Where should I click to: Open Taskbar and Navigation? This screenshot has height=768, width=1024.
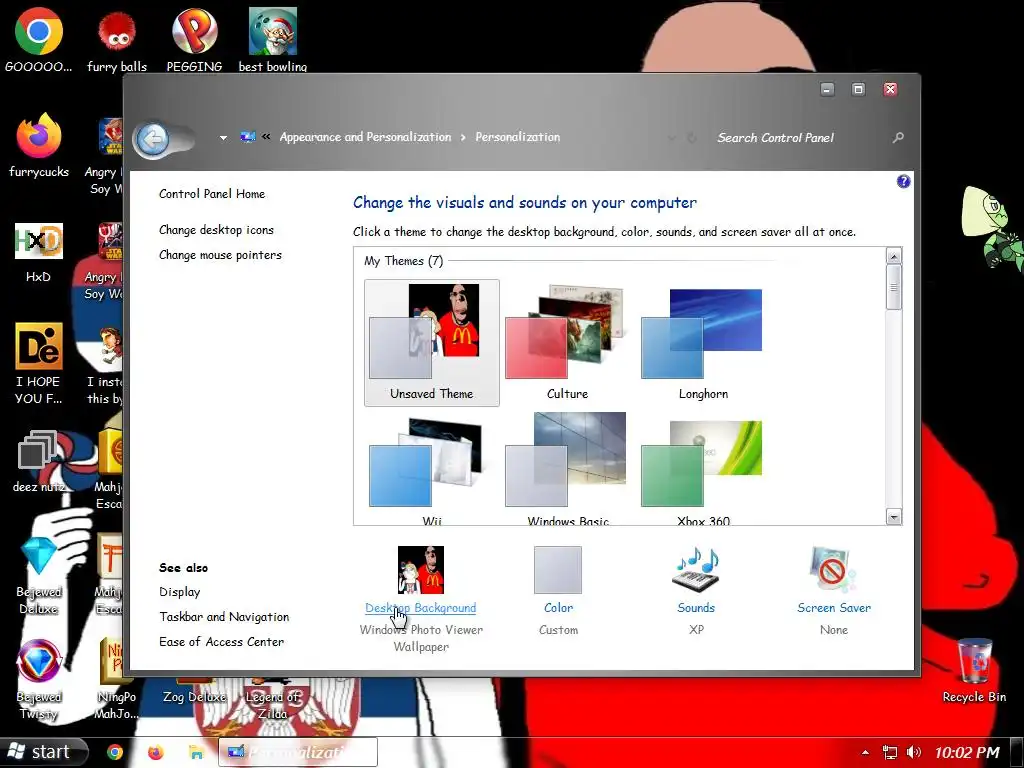click(224, 617)
